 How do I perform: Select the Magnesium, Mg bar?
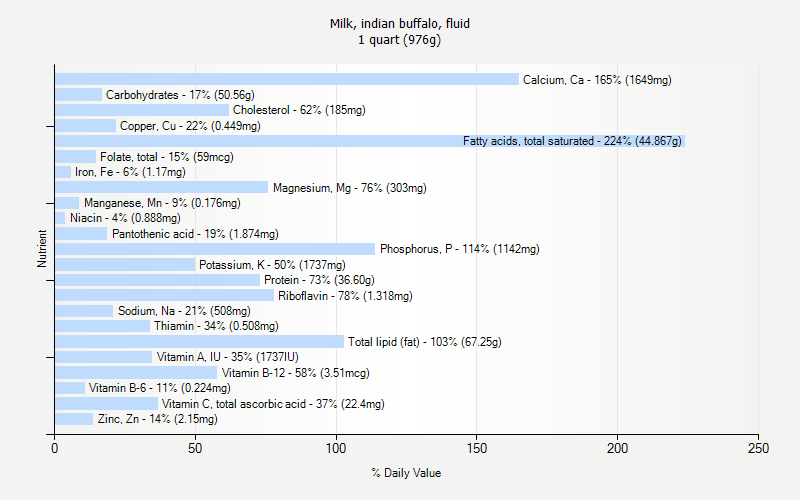click(162, 187)
